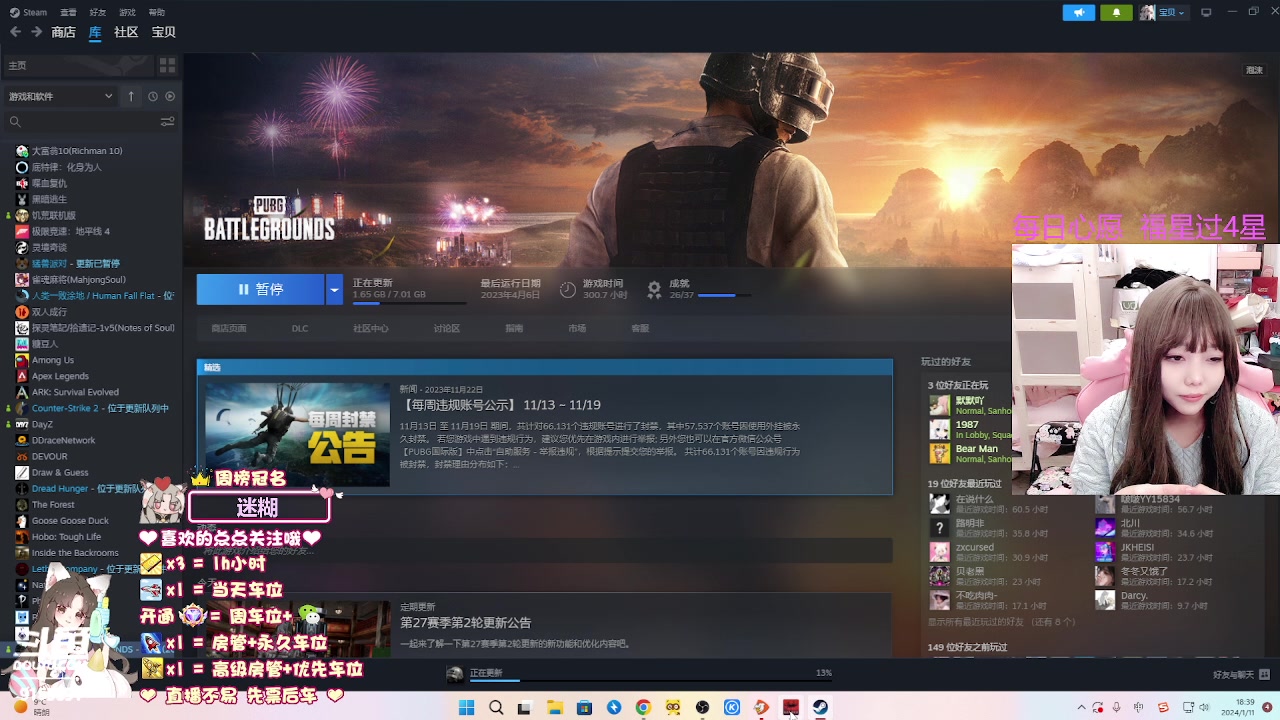The image size is (1280, 720).
Task: Click the Apex Legends game icon in list
Action: pos(22,376)
